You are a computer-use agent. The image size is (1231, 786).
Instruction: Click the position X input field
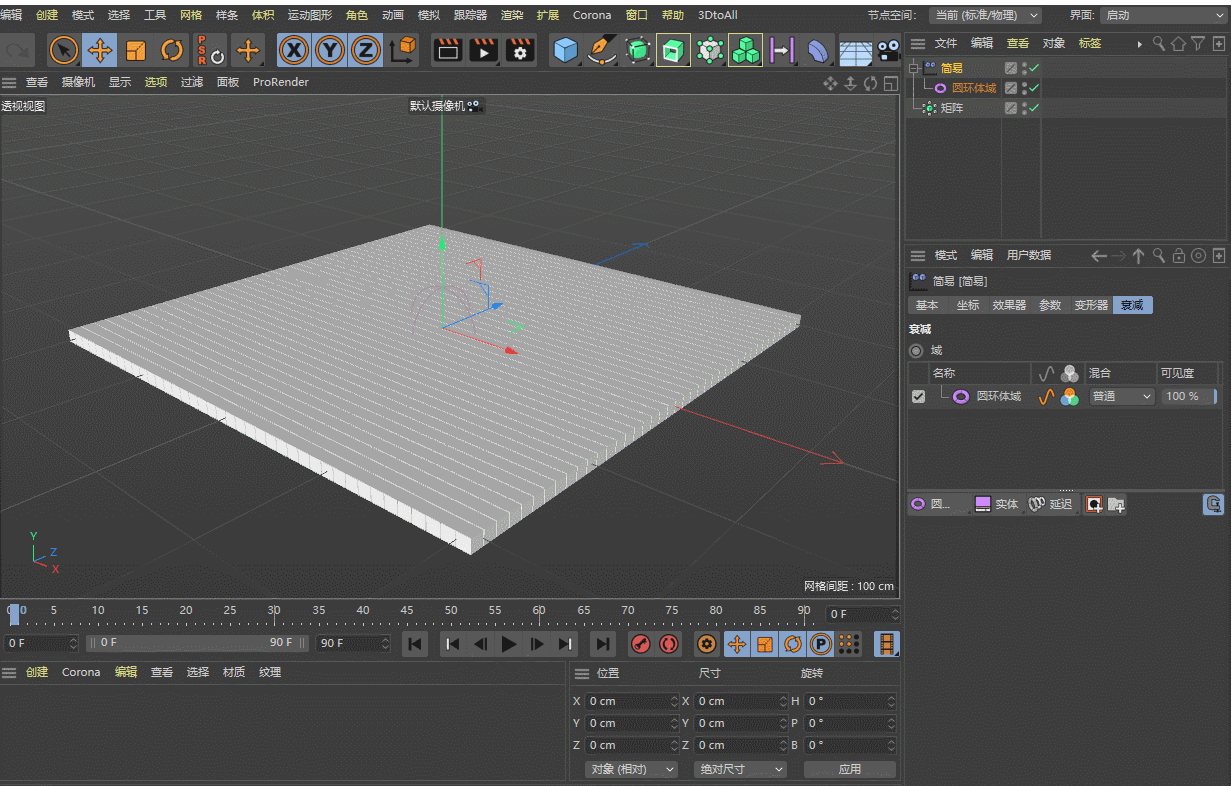[632, 701]
